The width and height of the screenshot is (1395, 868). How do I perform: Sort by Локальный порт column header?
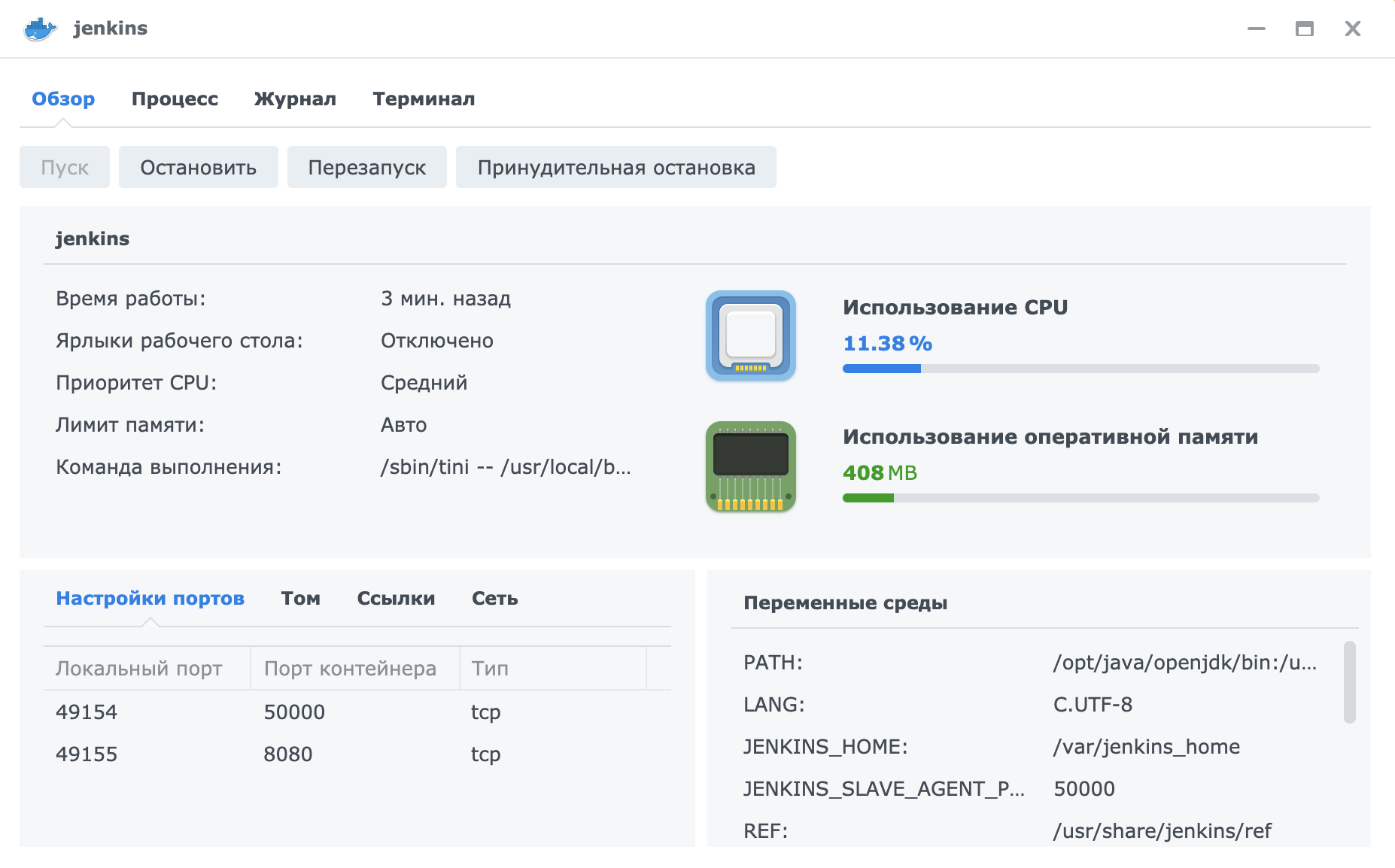pyautogui.click(x=139, y=668)
